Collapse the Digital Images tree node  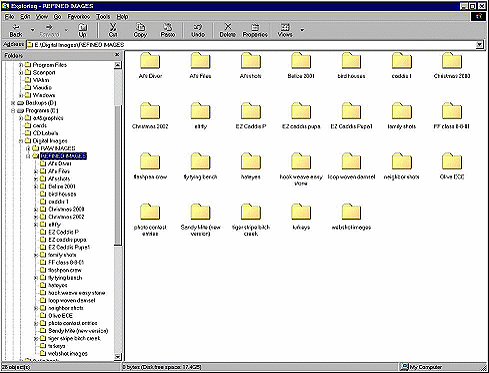pos(21,141)
